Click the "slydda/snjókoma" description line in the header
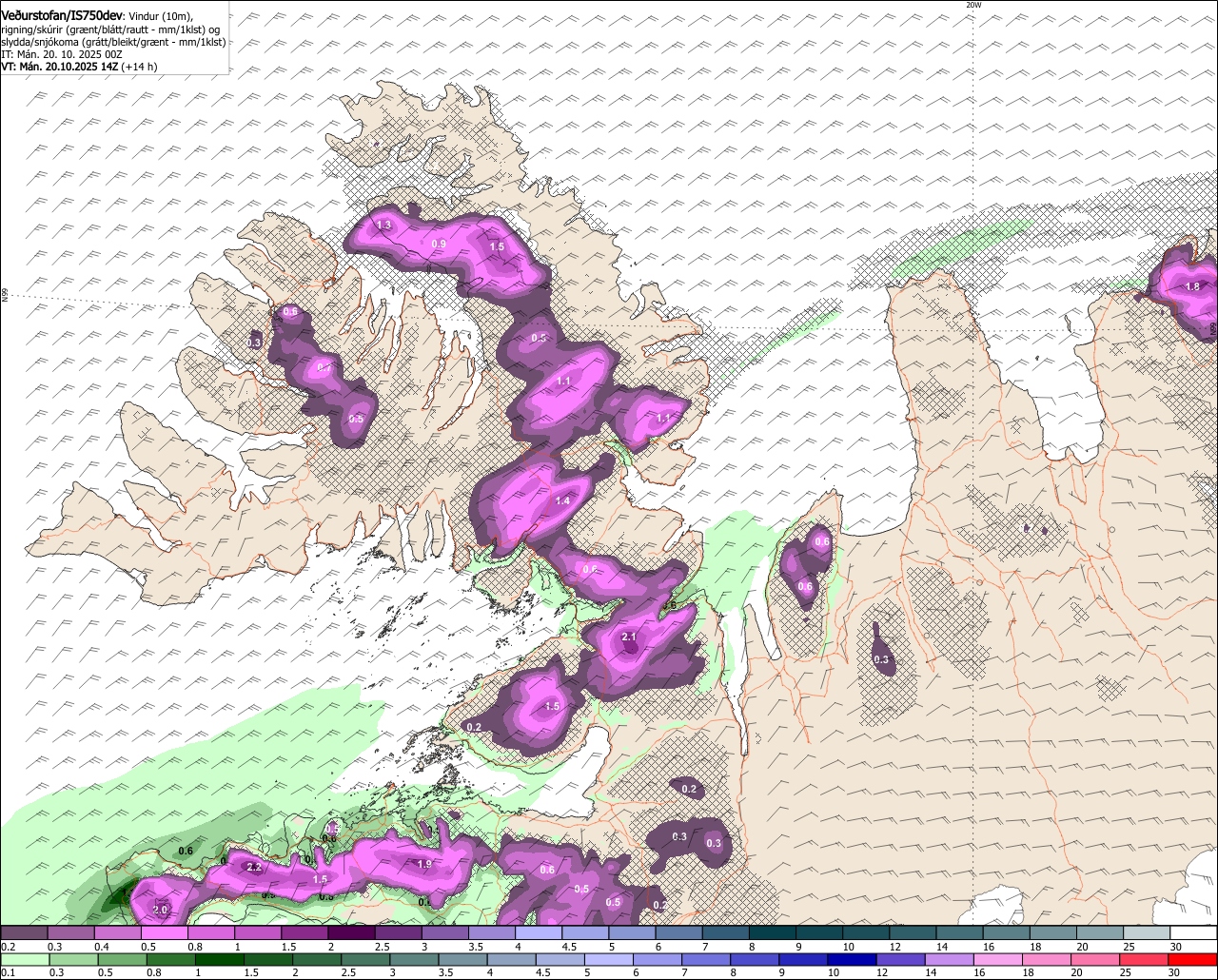Image resolution: width=1218 pixels, height=980 pixels. pos(112,42)
